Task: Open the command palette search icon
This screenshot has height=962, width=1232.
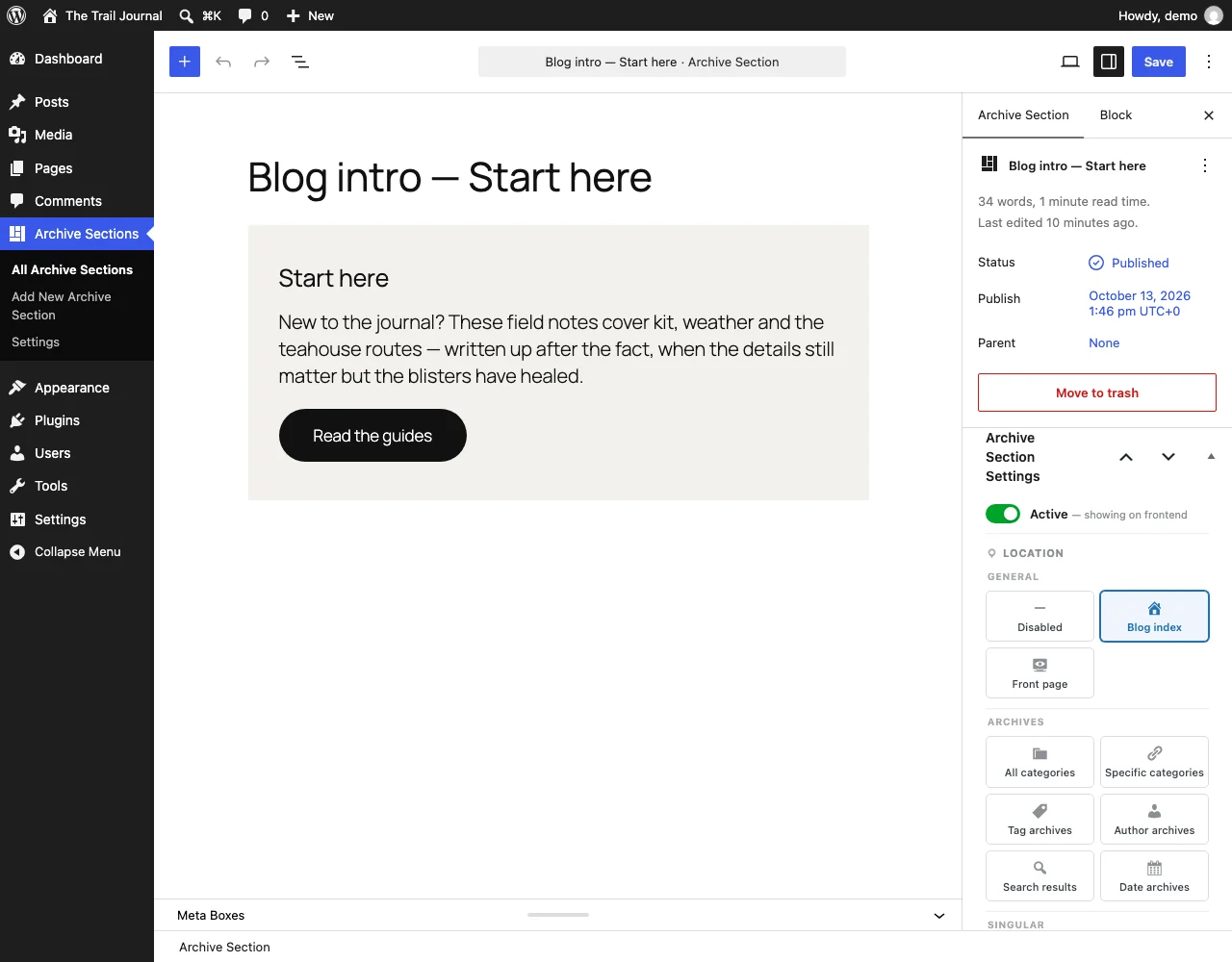Action: pyautogui.click(x=200, y=15)
